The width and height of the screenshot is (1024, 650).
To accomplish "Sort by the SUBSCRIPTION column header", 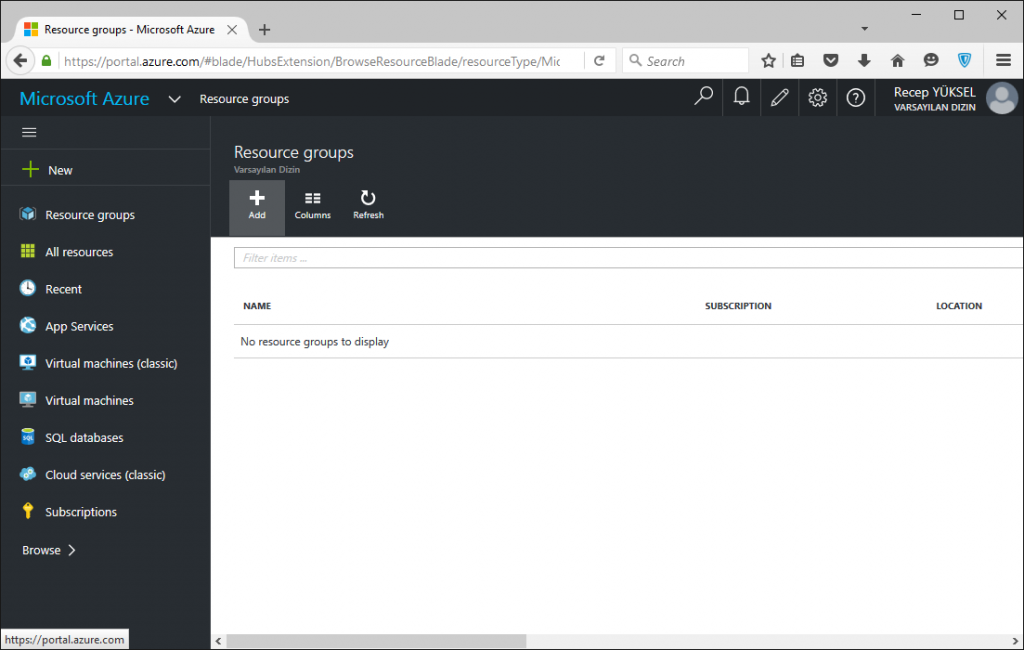I will pos(738,306).
